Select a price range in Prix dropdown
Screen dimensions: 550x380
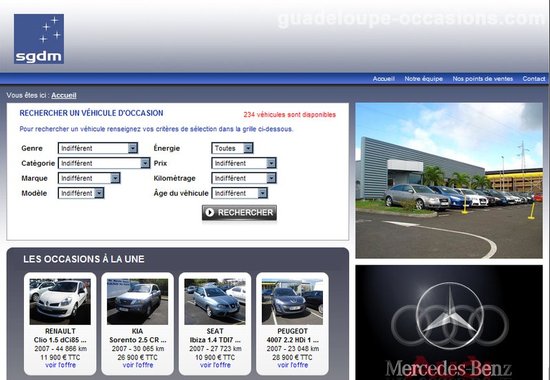tap(244, 163)
